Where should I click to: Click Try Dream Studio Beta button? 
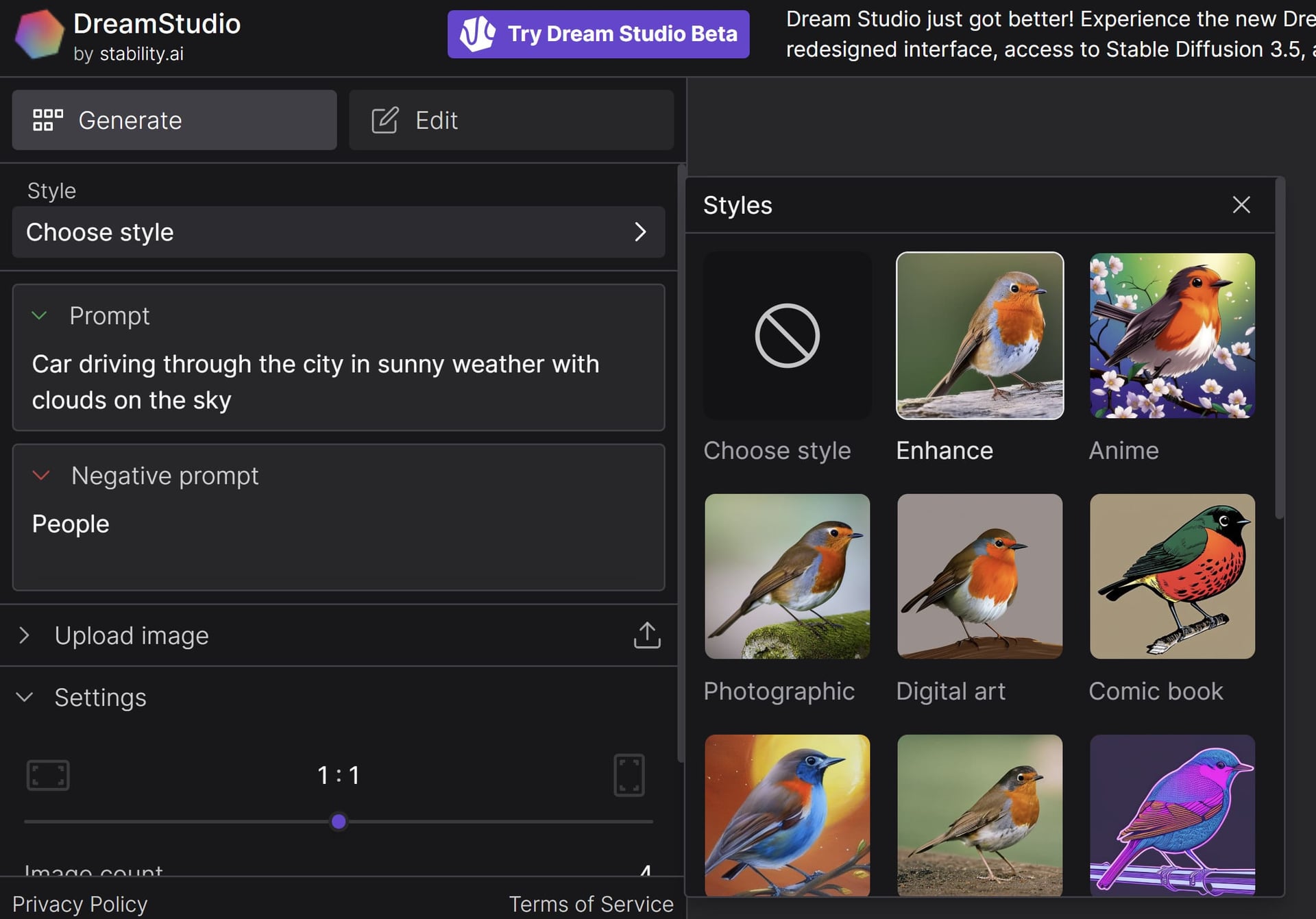[x=598, y=34]
